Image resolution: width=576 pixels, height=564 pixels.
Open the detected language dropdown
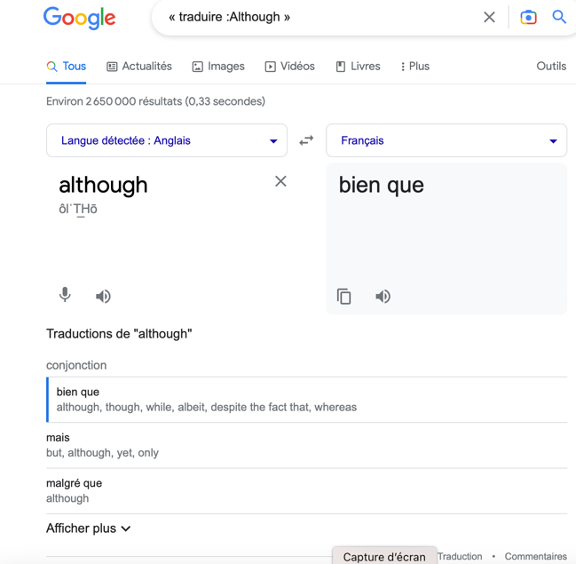click(x=167, y=140)
